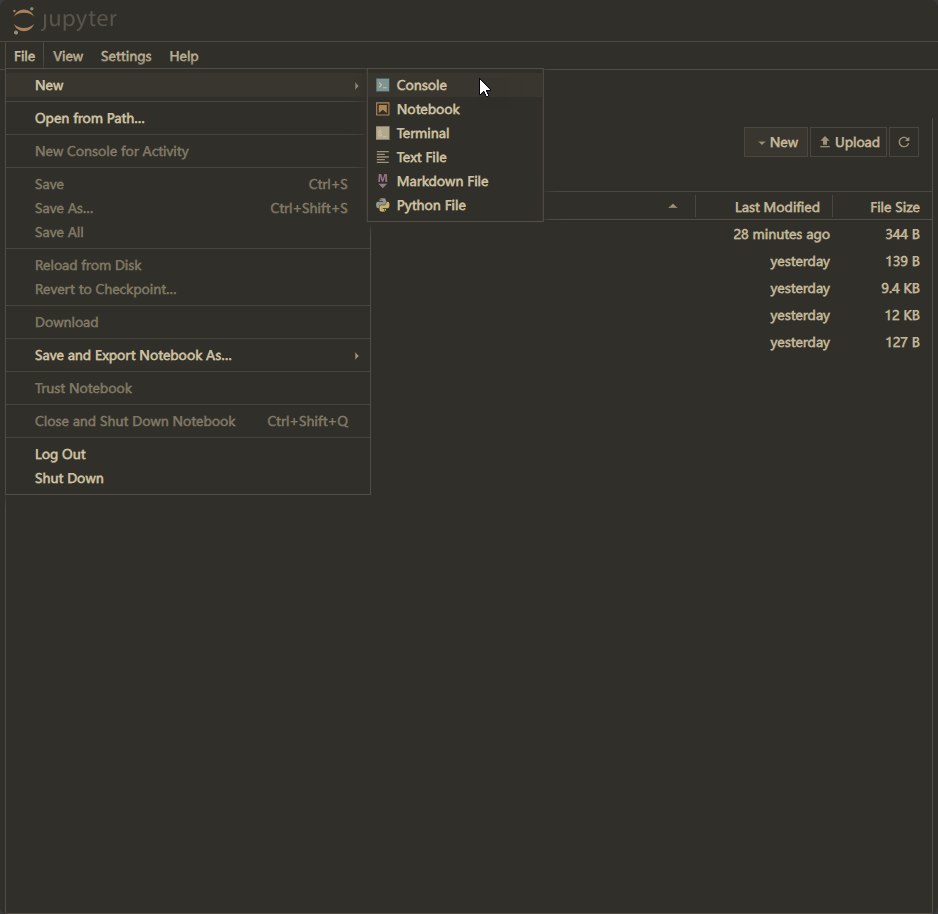Select Text File in the New submenu

click(x=455, y=157)
